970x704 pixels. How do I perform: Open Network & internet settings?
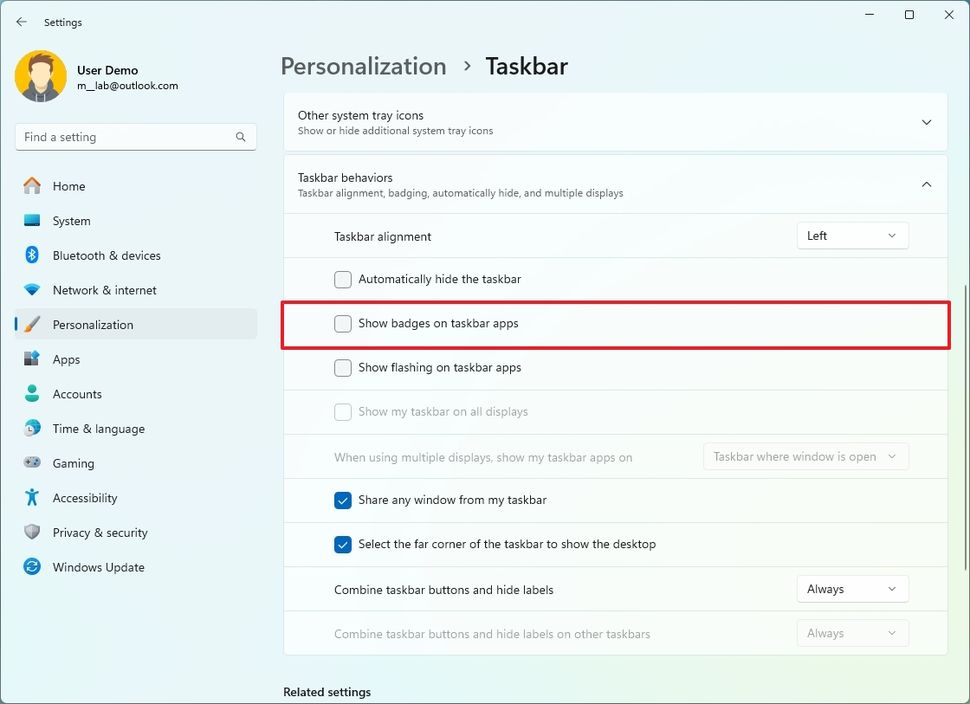coord(102,290)
